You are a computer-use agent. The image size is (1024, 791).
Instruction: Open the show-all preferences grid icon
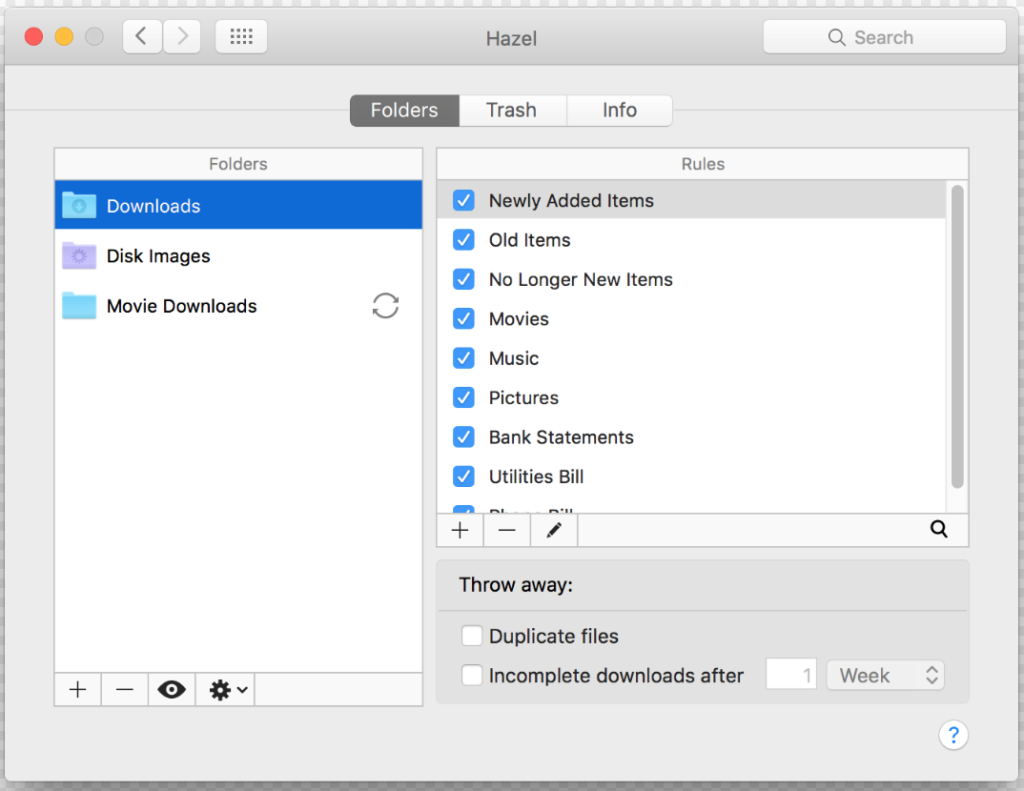(x=241, y=36)
